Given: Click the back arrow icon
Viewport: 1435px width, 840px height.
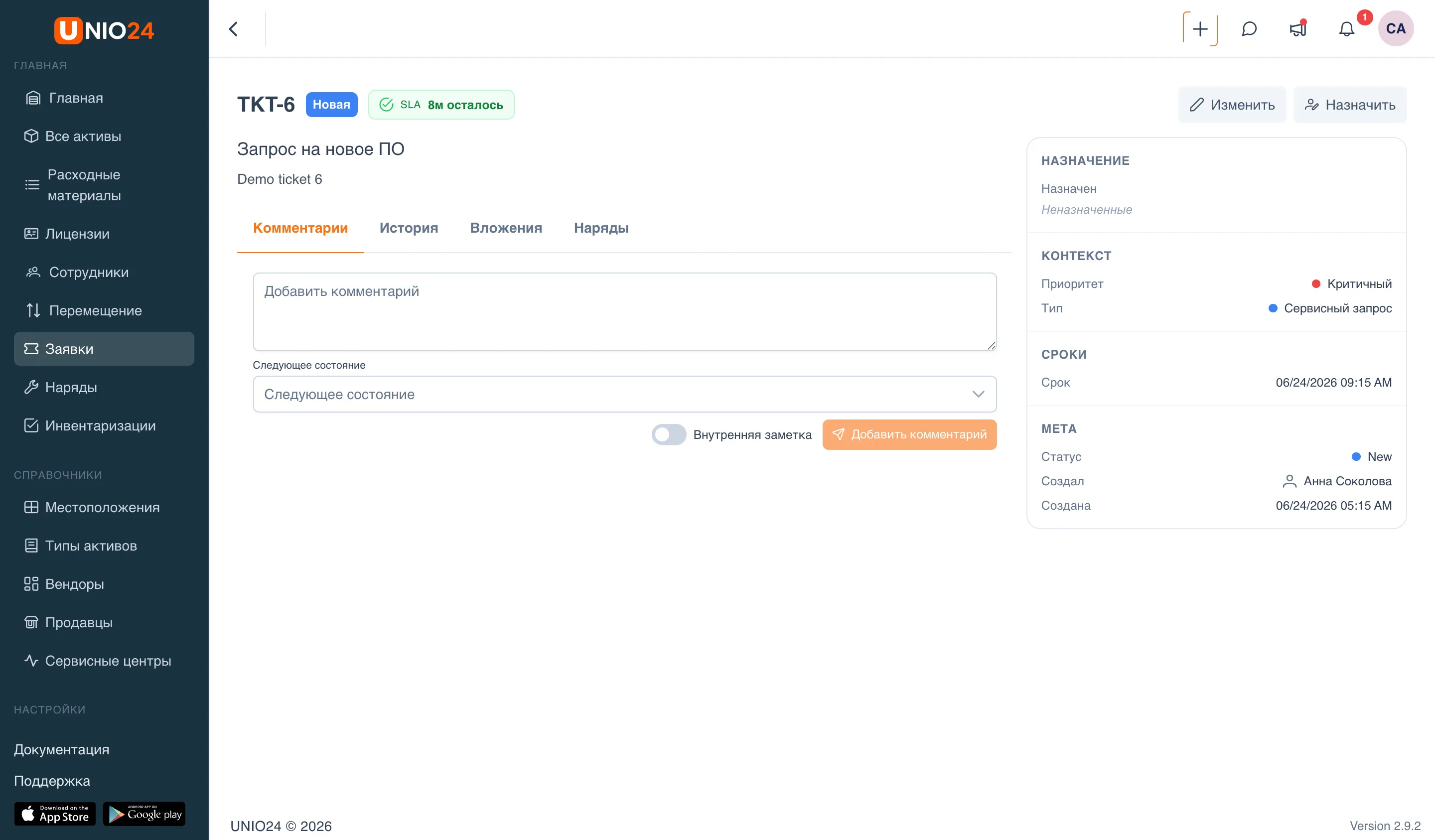Looking at the screenshot, I should click(x=233, y=29).
